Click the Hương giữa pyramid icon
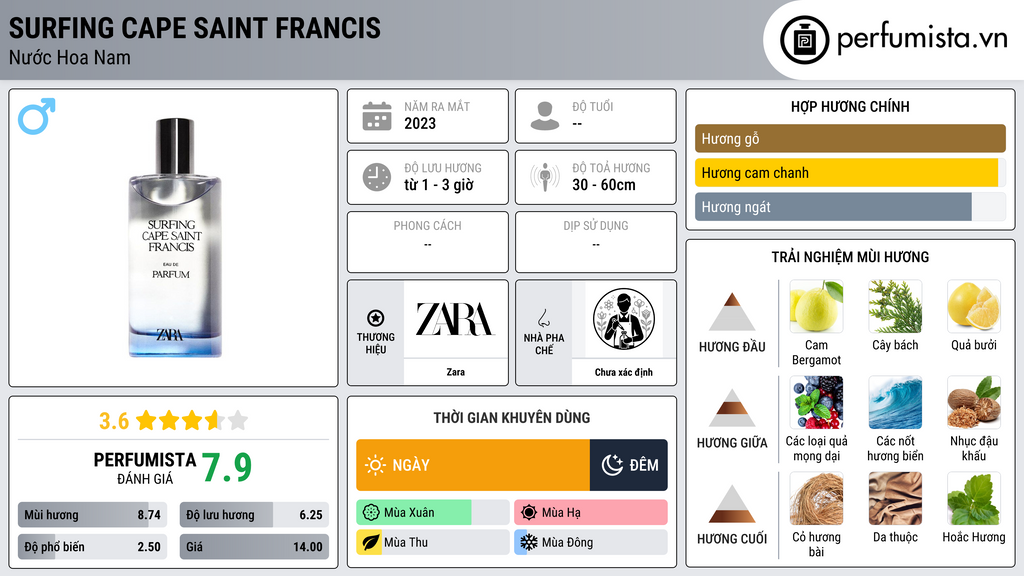 [732, 408]
